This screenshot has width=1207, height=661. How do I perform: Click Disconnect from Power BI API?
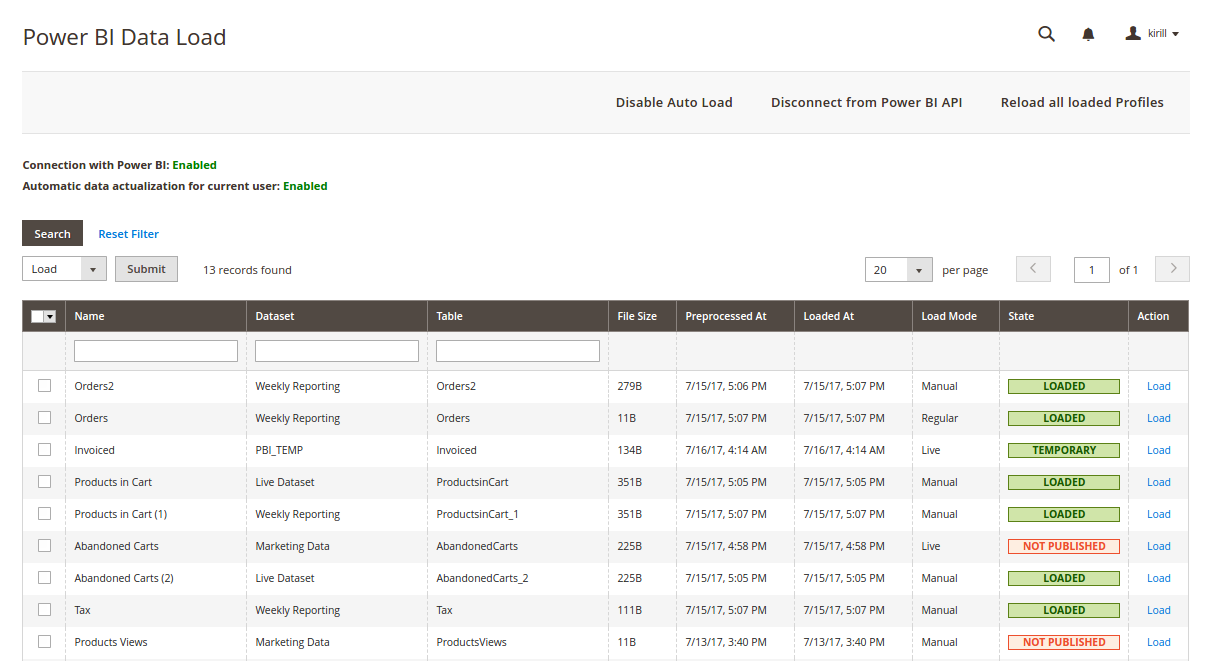[867, 103]
